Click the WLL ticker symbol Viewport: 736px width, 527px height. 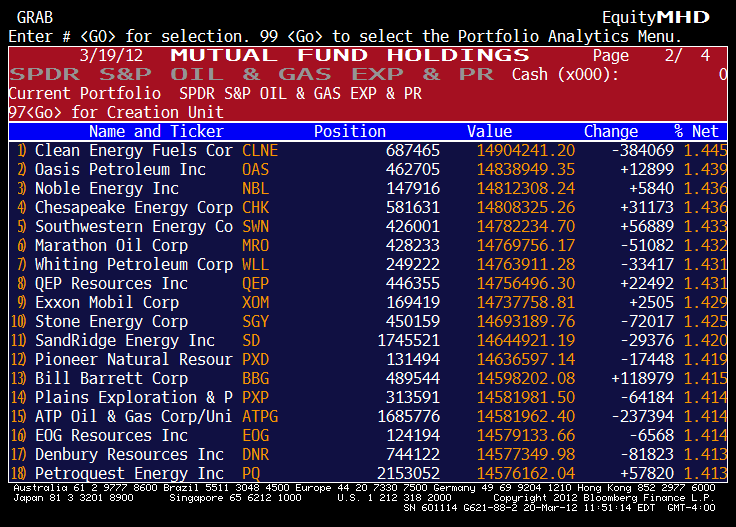255,264
